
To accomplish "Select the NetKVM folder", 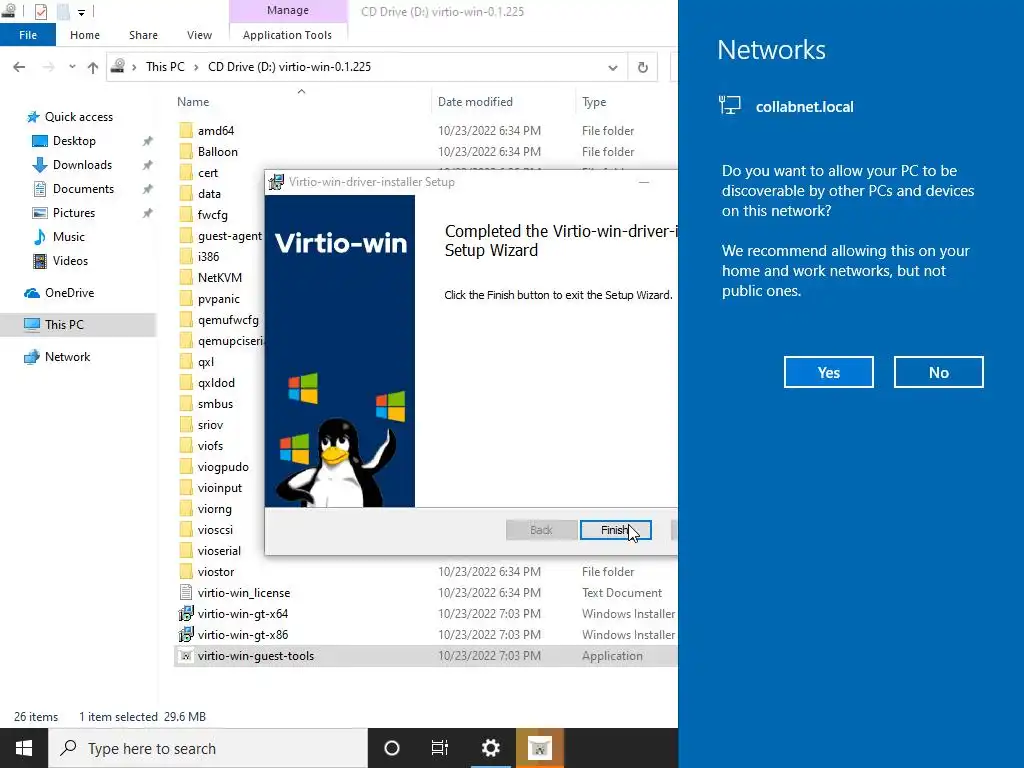I will click(219, 278).
